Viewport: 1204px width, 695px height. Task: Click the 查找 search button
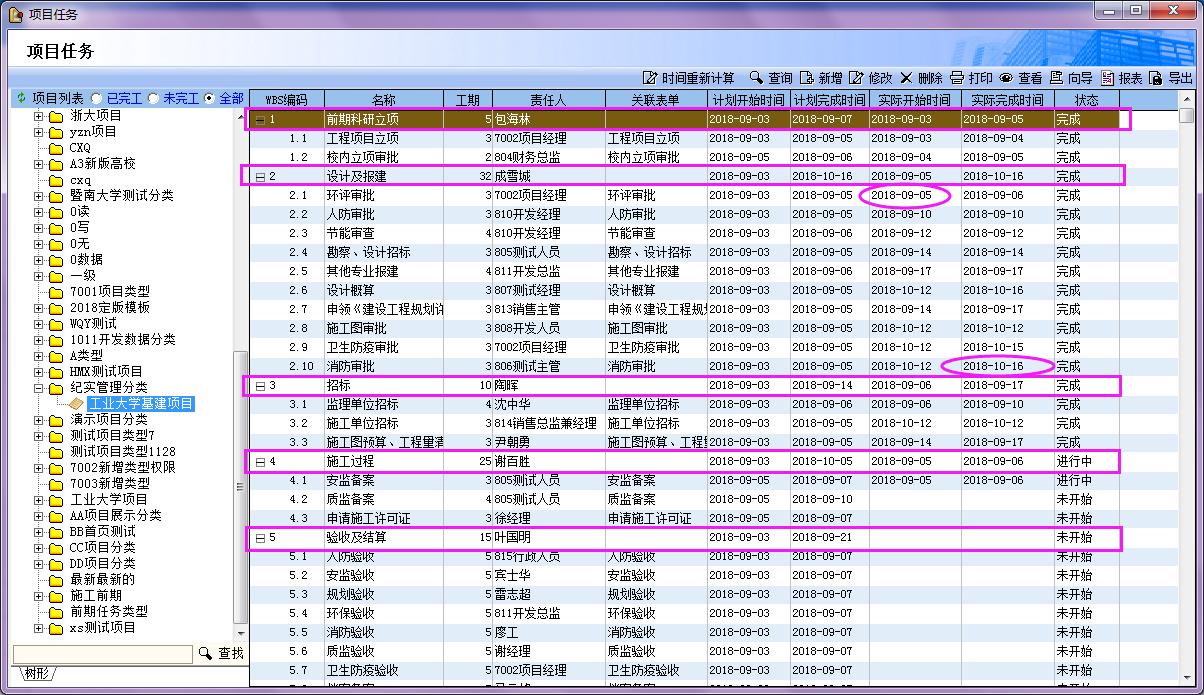coord(221,653)
